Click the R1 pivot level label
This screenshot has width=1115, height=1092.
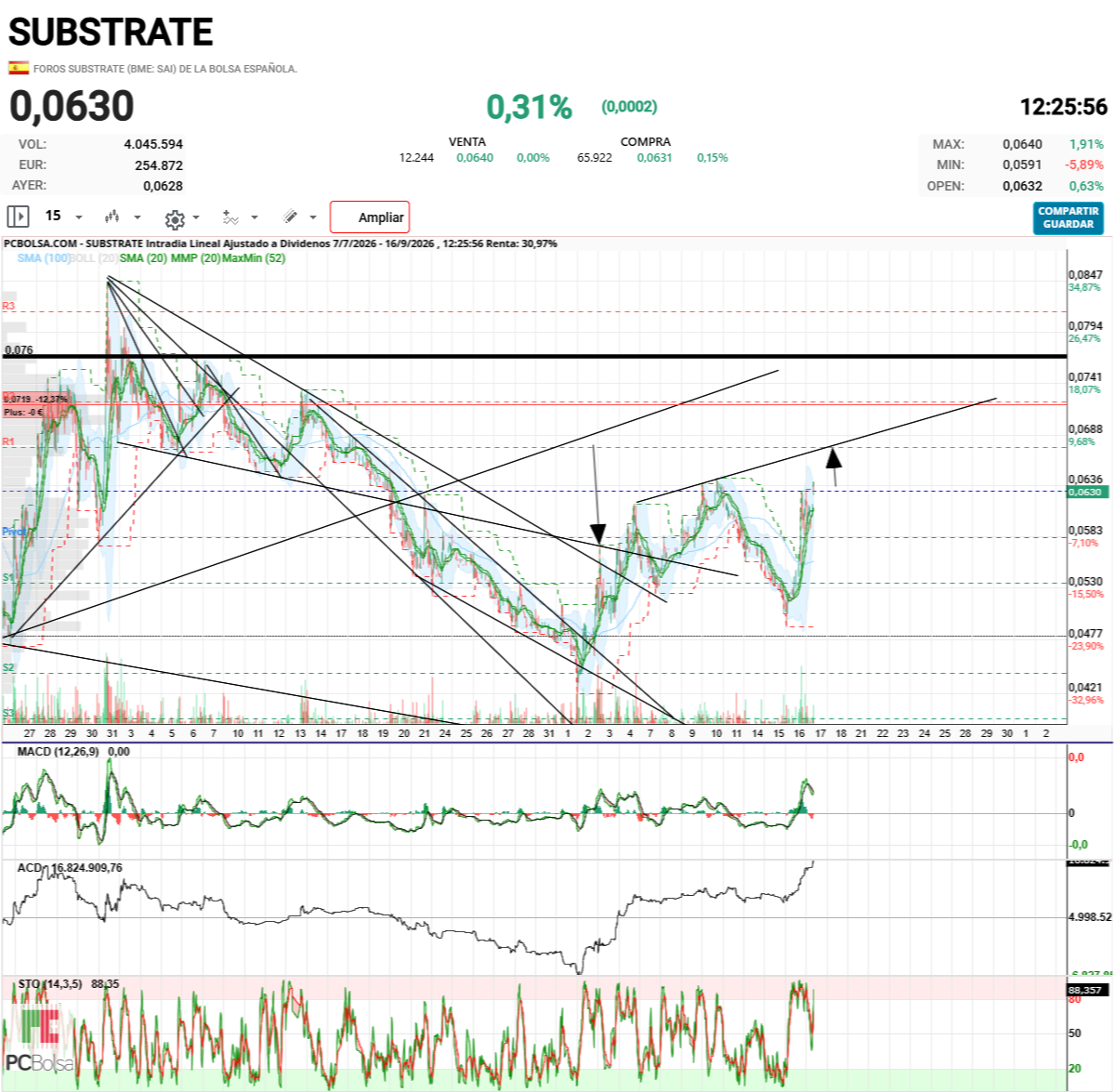coord(8,442)
